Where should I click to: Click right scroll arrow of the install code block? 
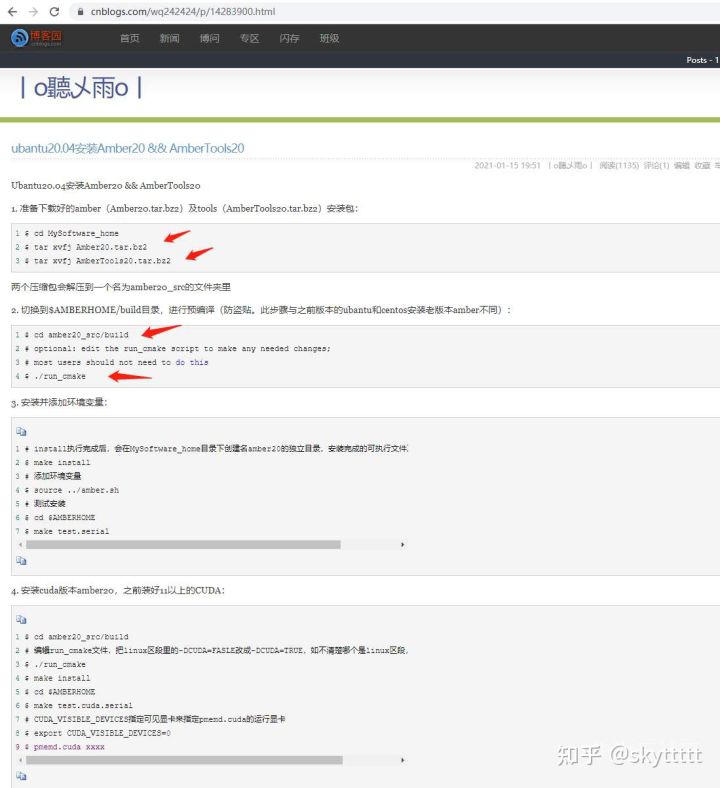(402, 545)
